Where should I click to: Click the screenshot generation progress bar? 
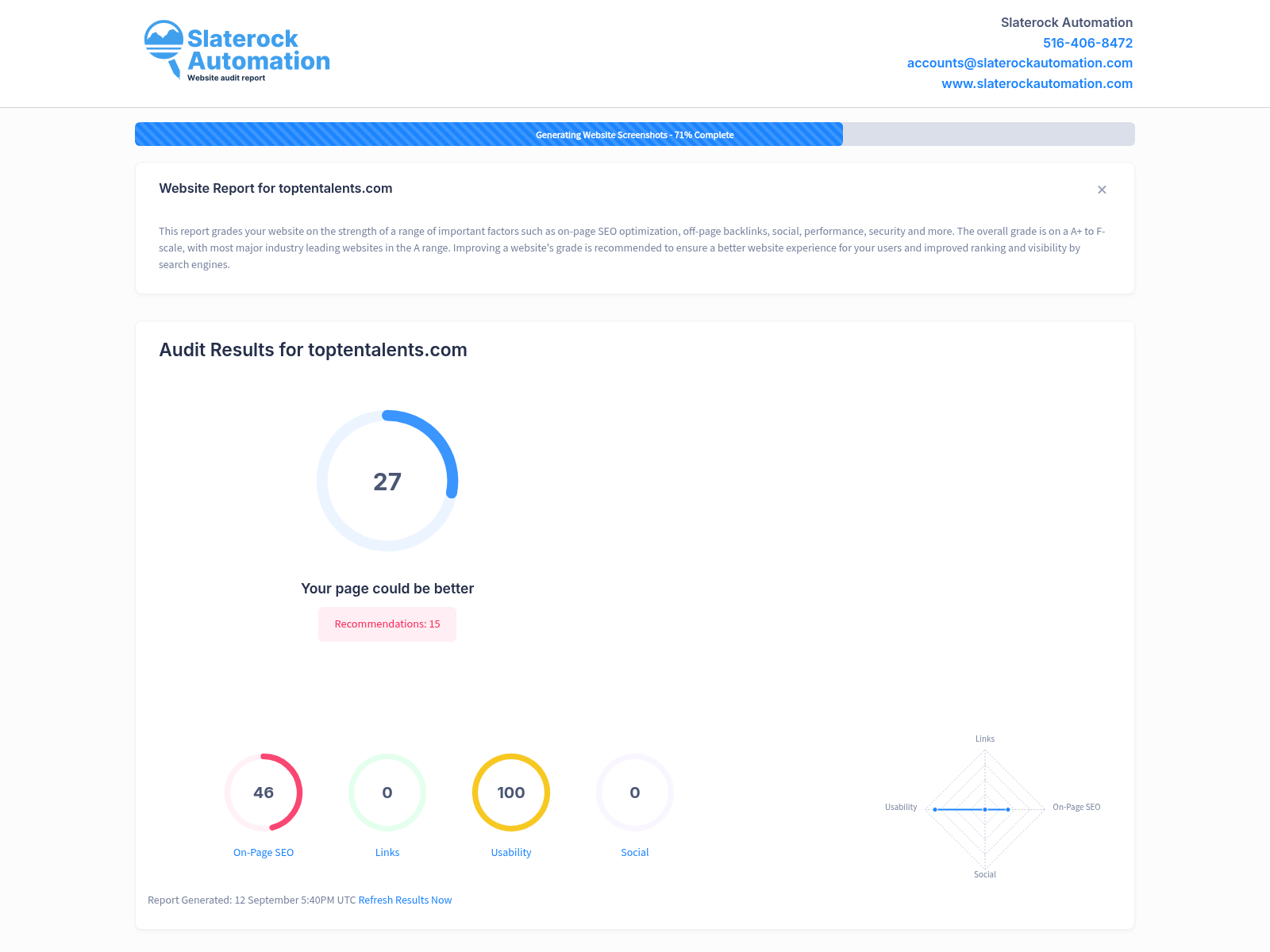coord(635,134)
